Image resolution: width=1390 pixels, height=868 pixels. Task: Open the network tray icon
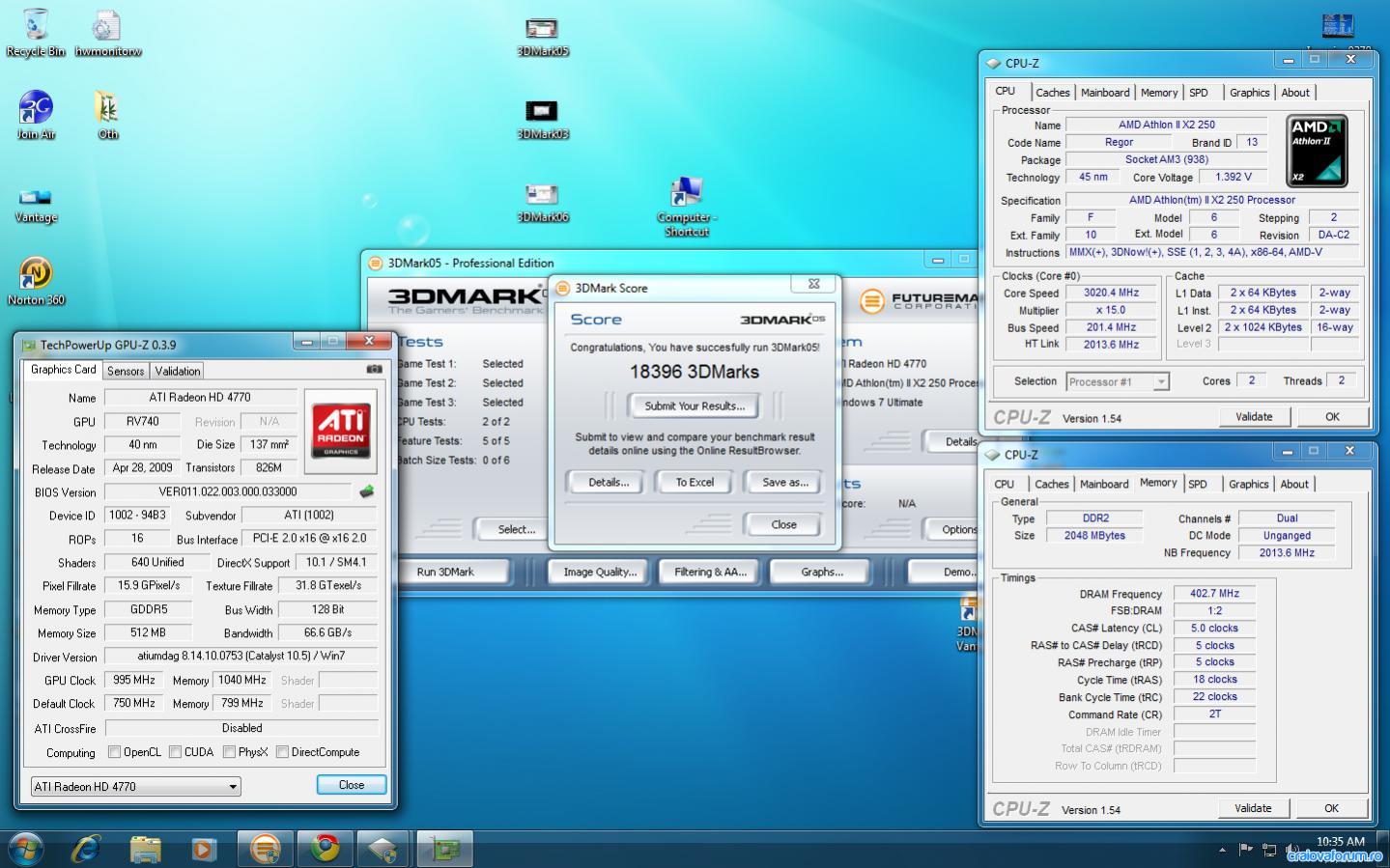(1269, 850)
